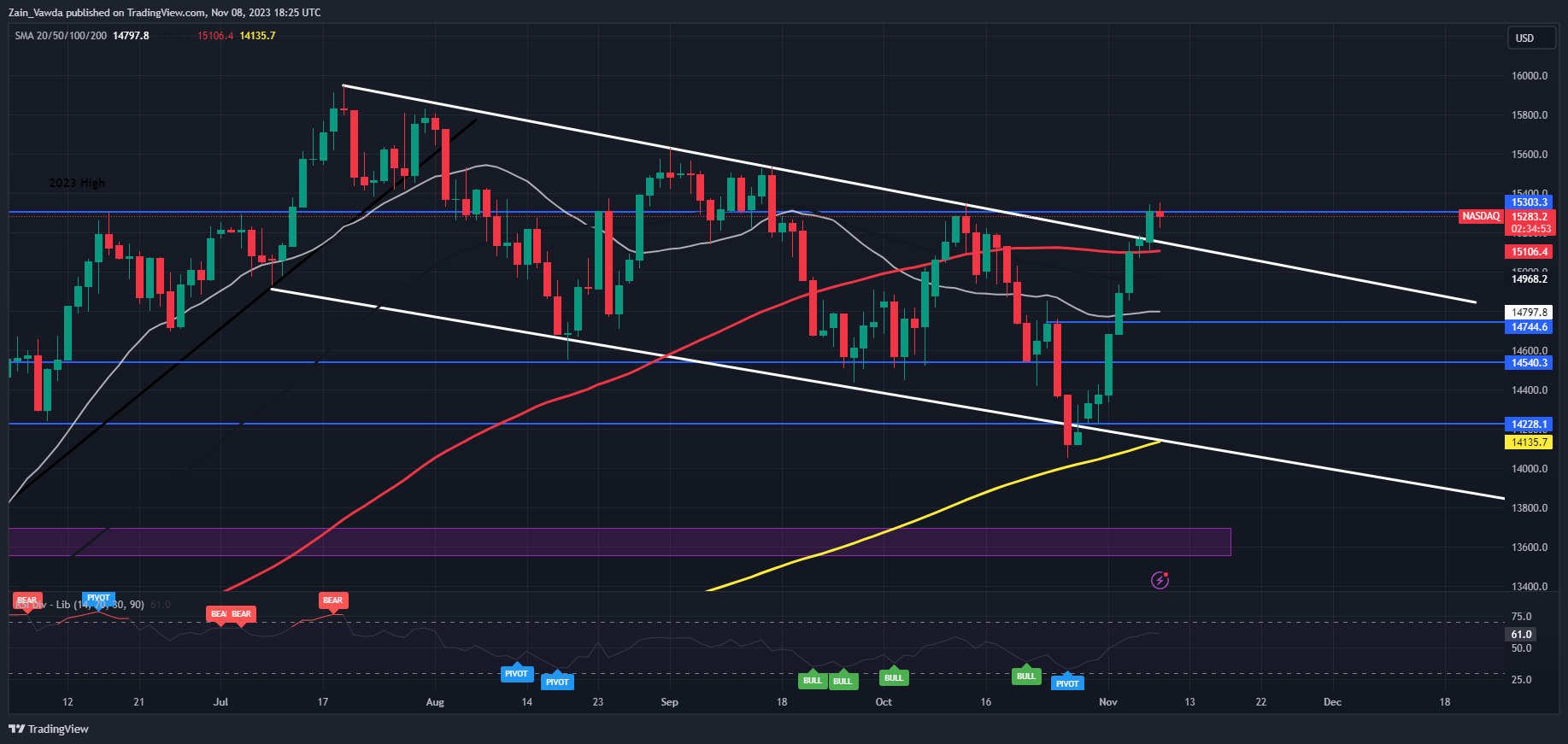Click the 02:34:53 bar countdown
1568x744 pixels.
pos(1529,229)
